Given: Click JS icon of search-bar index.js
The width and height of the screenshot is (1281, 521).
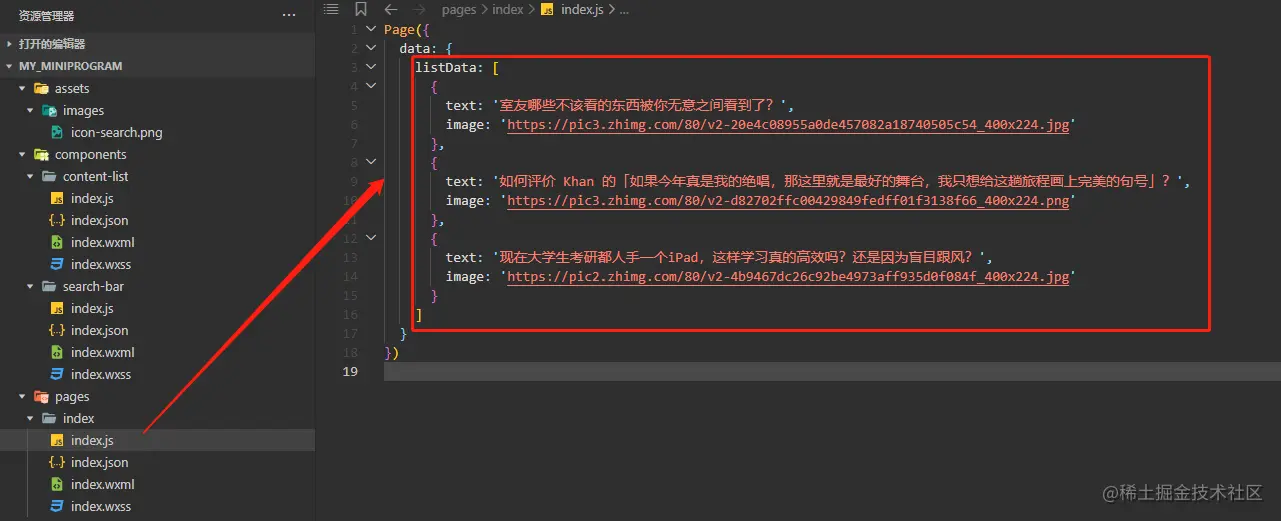Looking at the screenshot, I should 57,308.
